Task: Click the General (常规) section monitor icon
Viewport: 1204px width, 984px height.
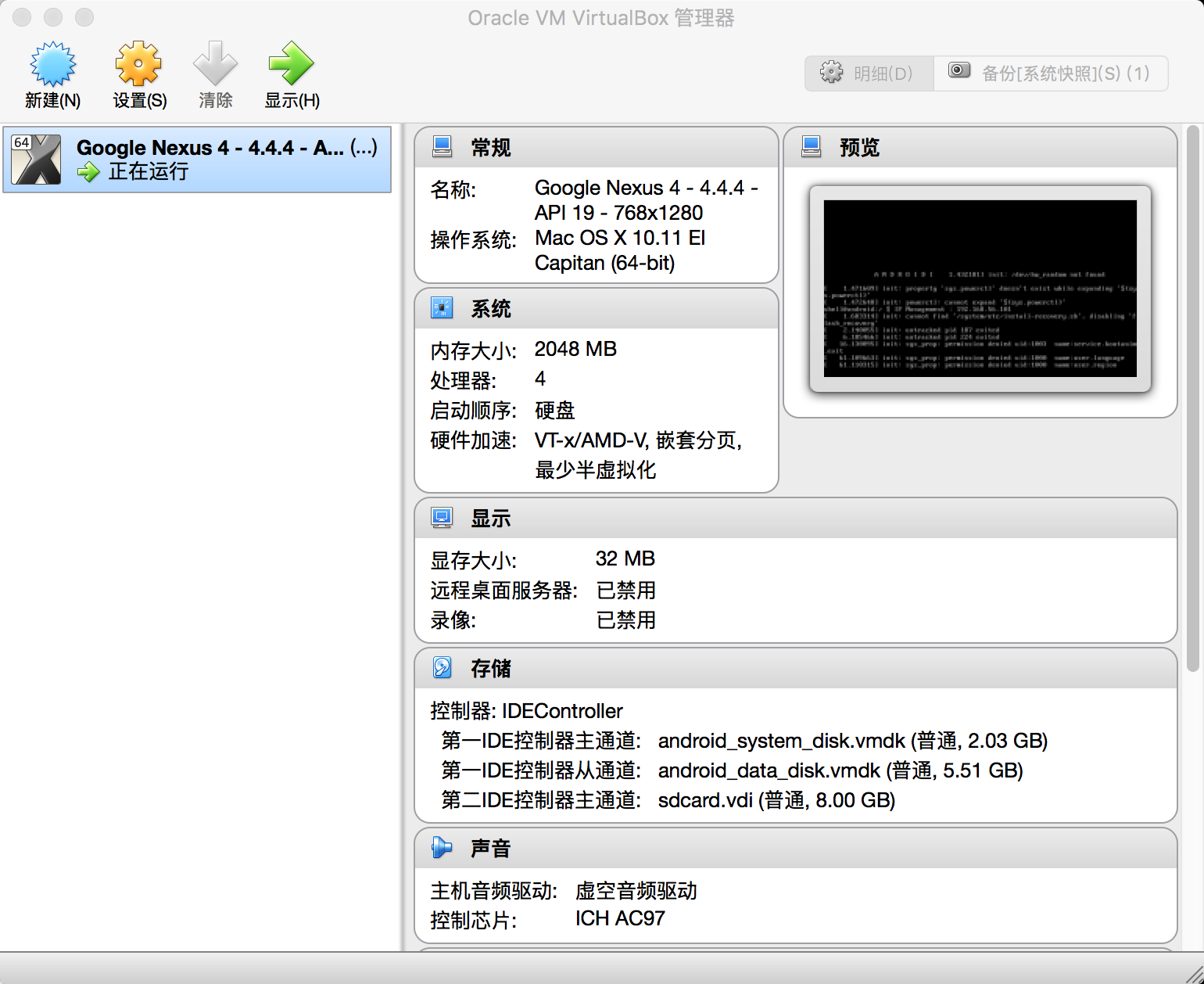Action: (x=442, y=147)
